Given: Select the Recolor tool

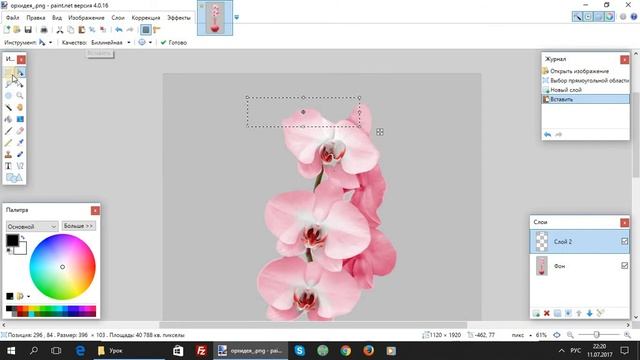Looking at the screenshot, I should (x=20, y=154).
